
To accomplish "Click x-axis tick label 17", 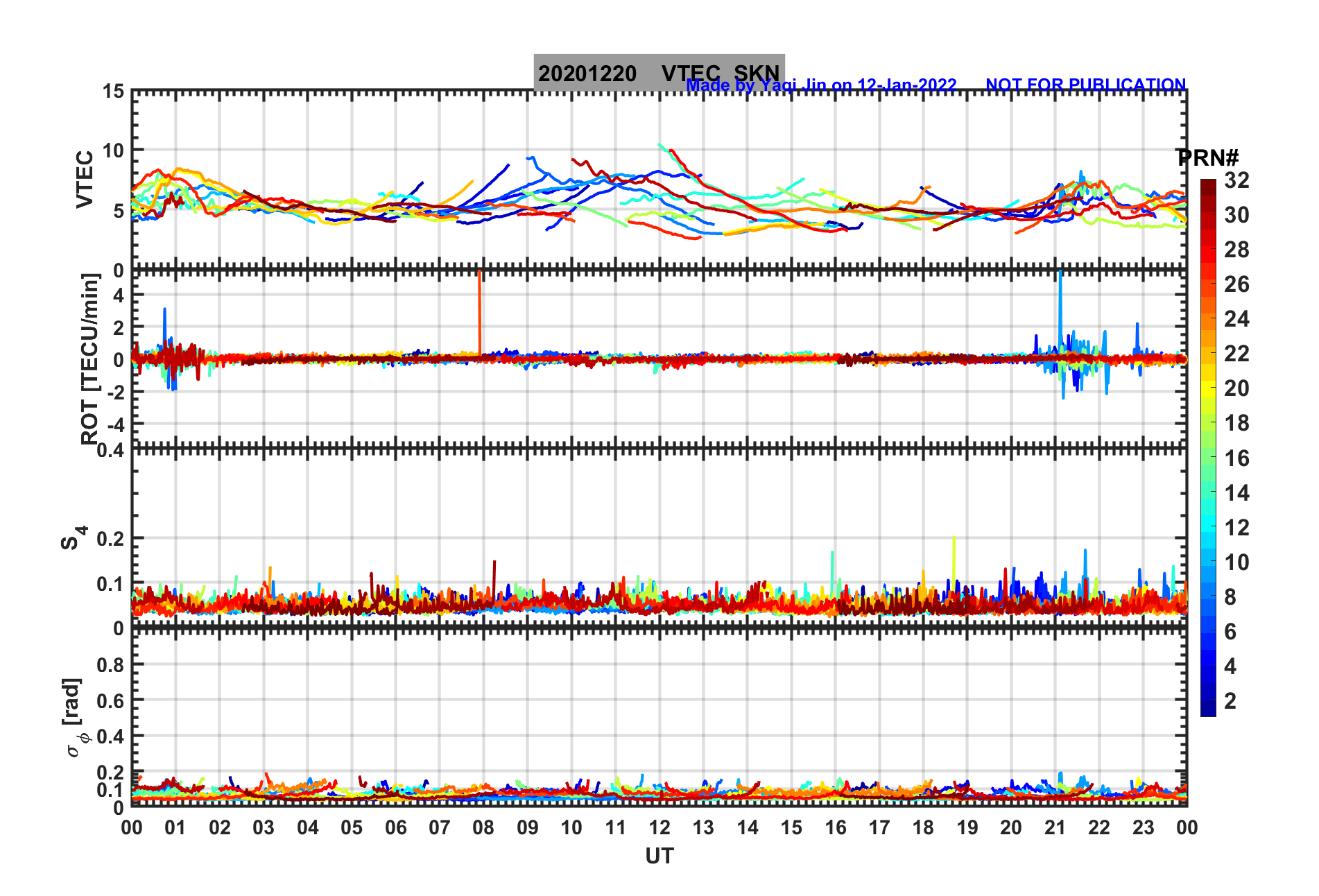I will pos(879,827).
